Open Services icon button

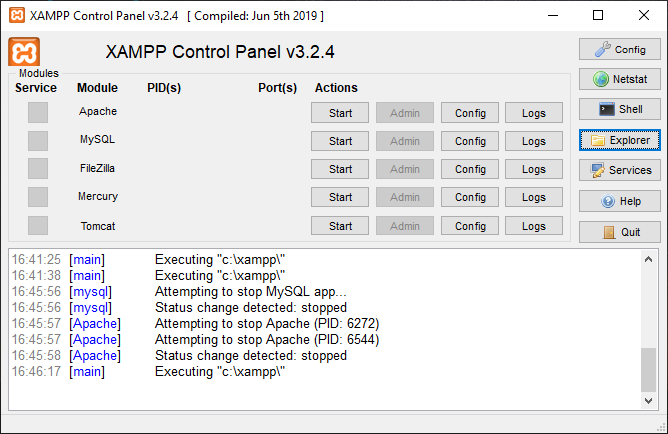coord(619,170)
